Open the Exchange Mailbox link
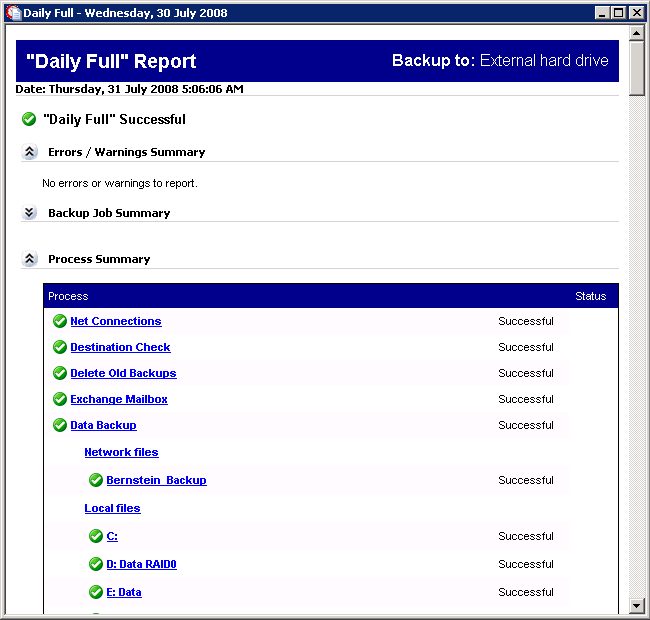The height and width of the screenshot is (620, 650). point(119,399)
